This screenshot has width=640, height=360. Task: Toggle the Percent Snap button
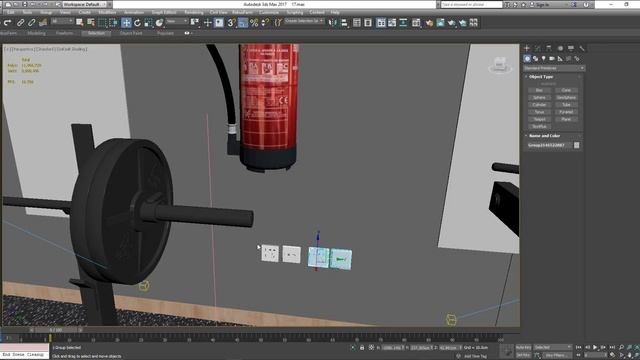(254, 22)
